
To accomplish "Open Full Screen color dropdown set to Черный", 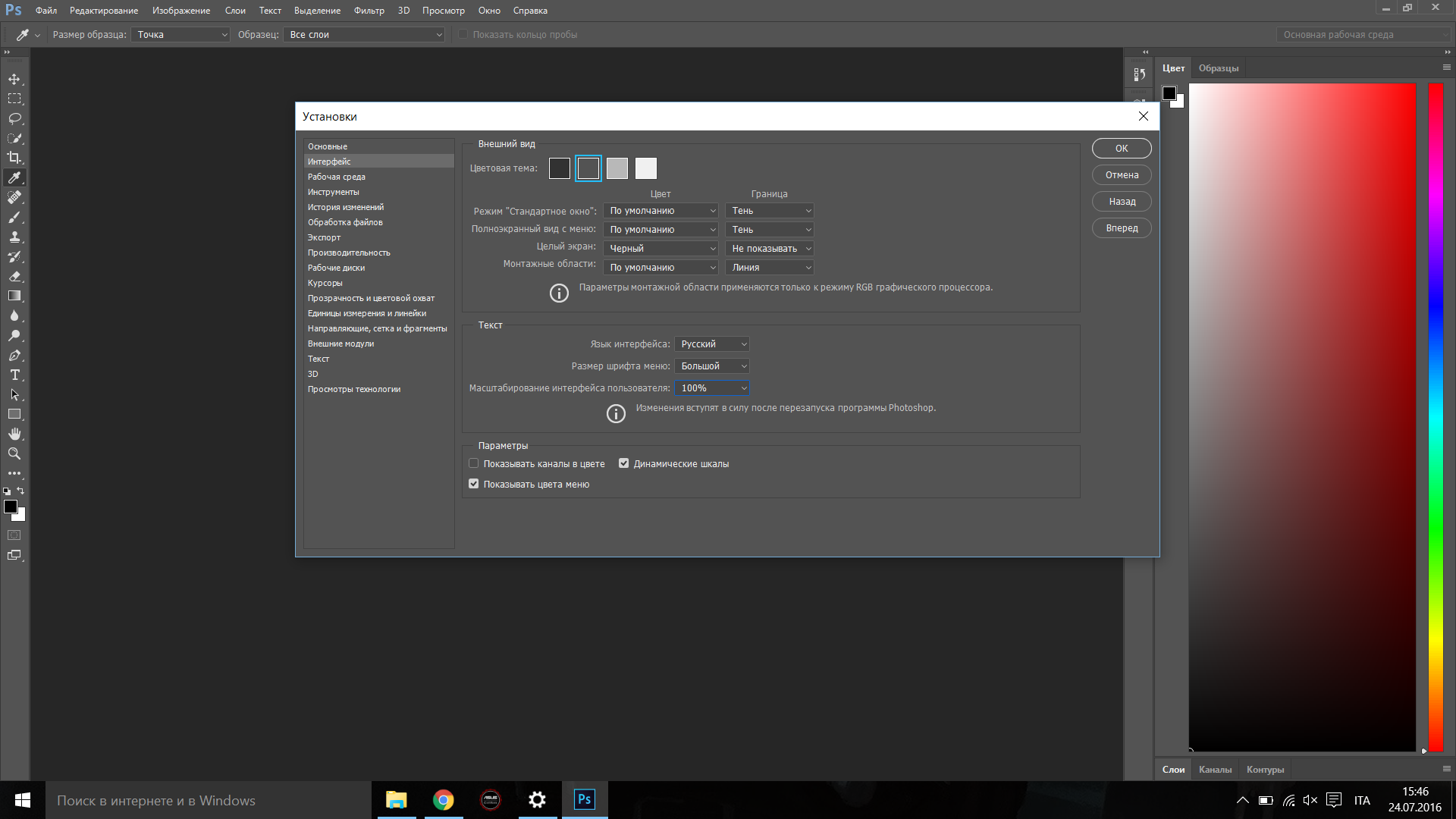I will coord(661,249).
